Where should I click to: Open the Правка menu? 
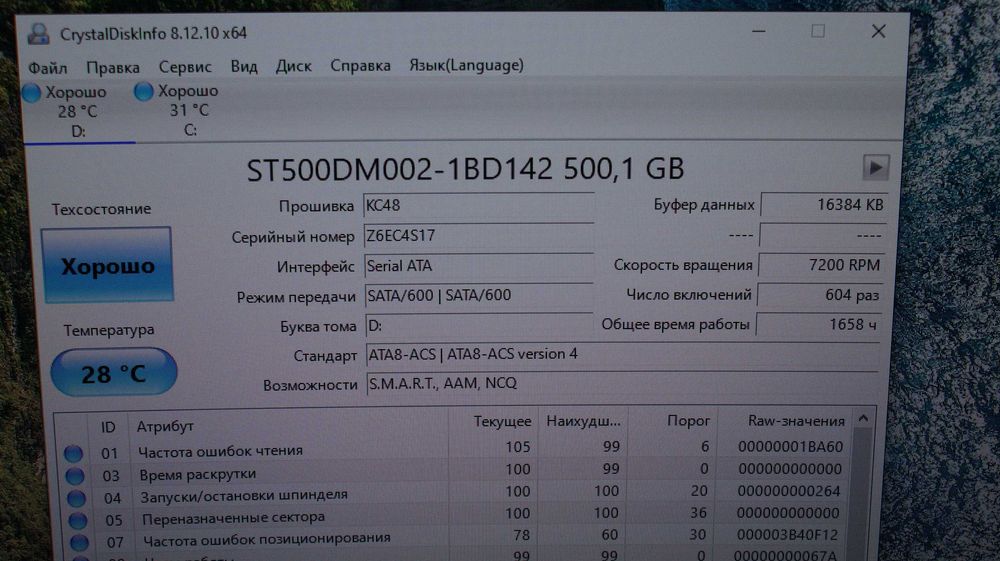pyautogui.click(x=113, y=67)
